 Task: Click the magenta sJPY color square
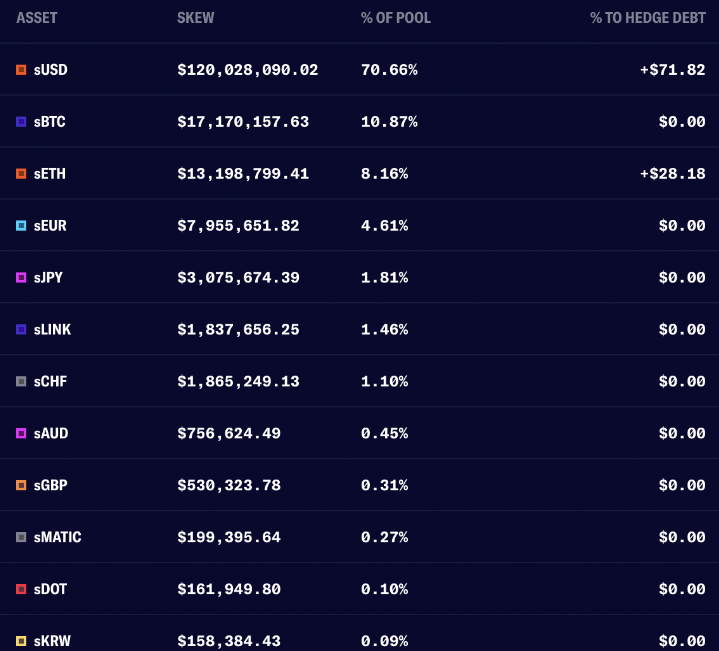[21, 277]
